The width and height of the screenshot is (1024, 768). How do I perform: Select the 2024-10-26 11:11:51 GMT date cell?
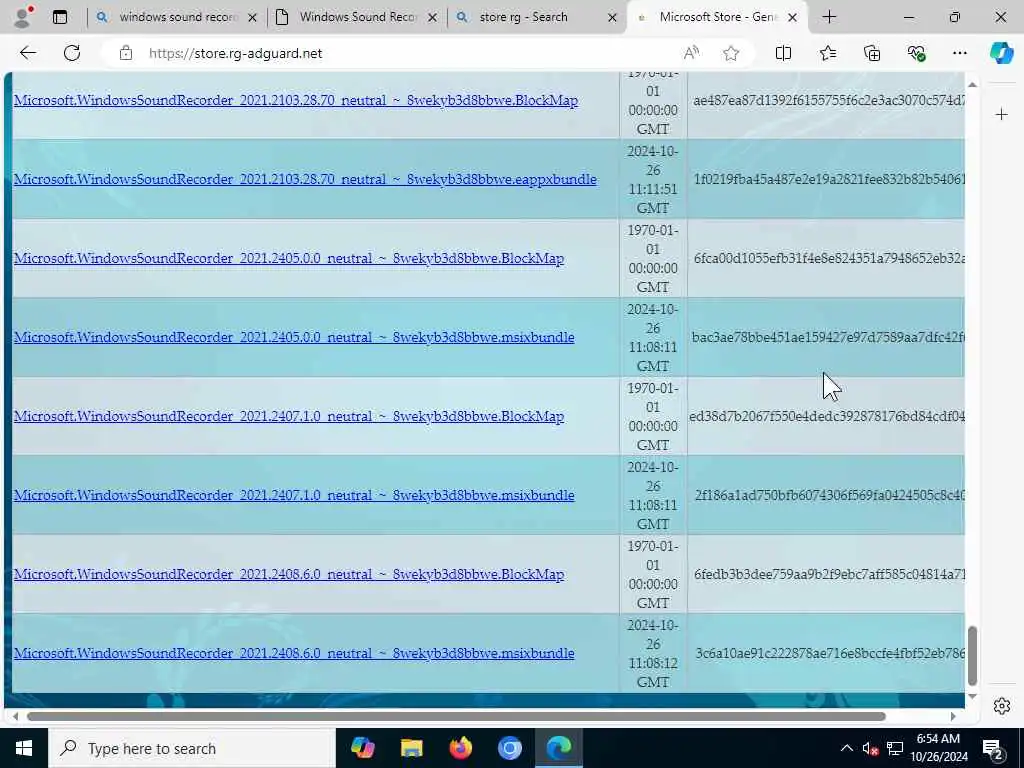[653, 179]
